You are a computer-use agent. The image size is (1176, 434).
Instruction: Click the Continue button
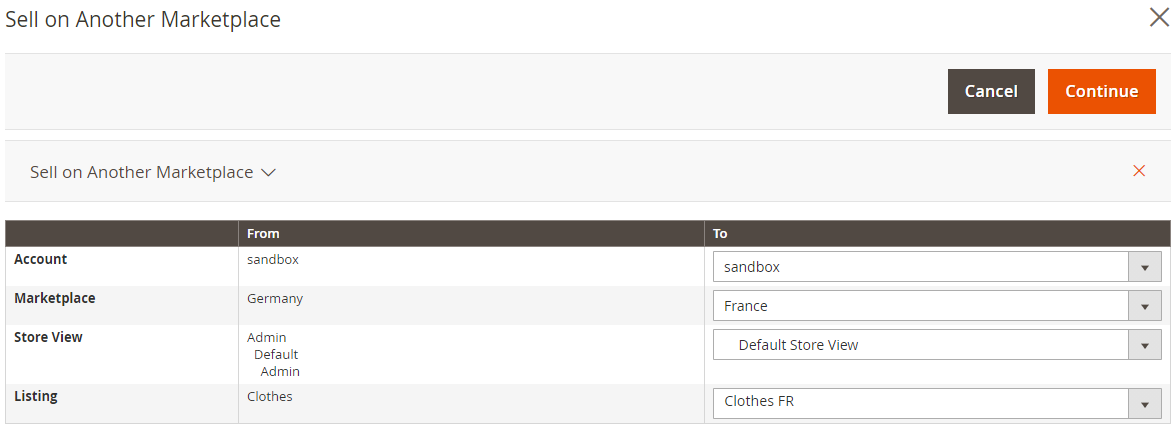coord(1101,91)
